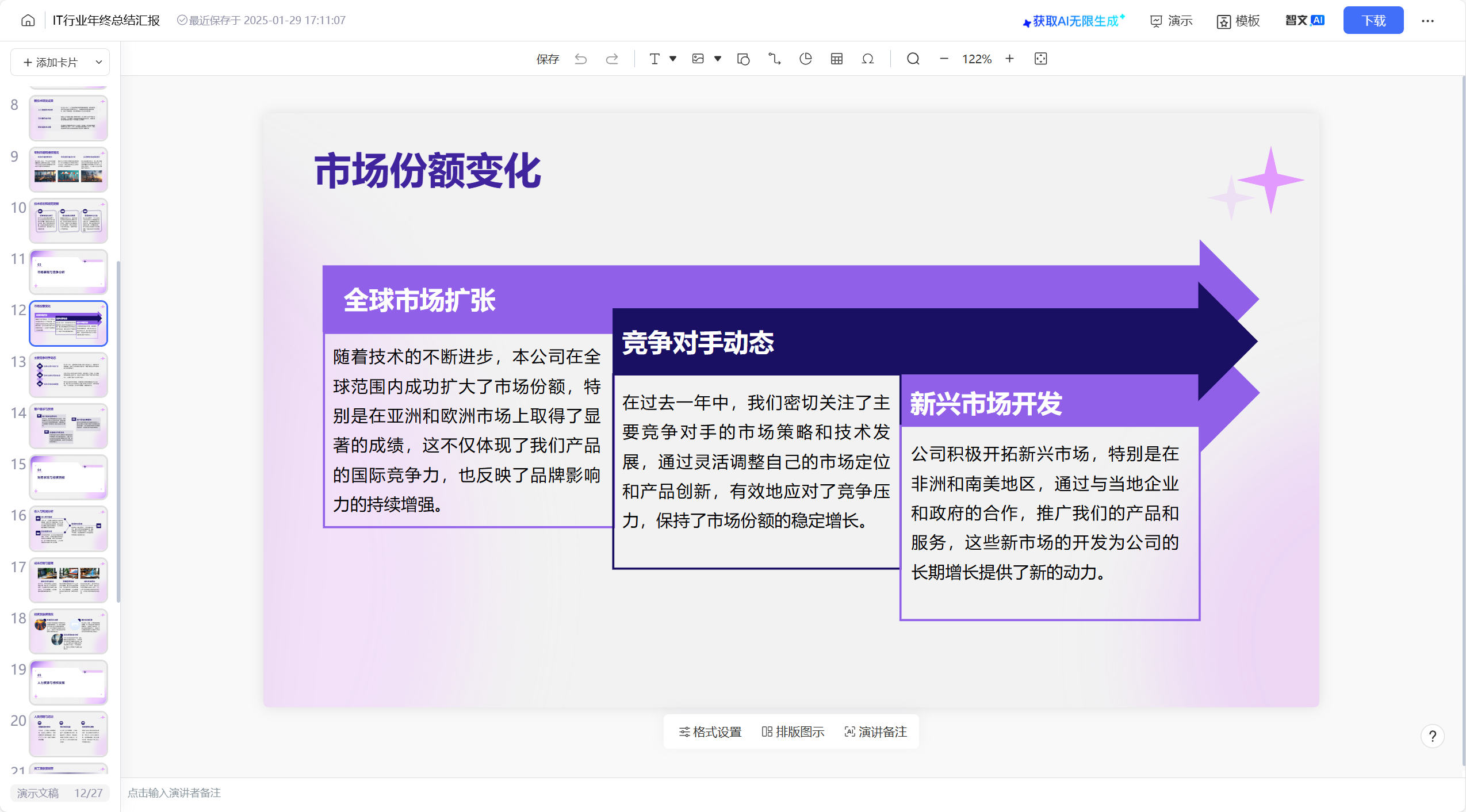Click the fit-to-screen icon
1466x812 pixels.
tap(1040, 59)
